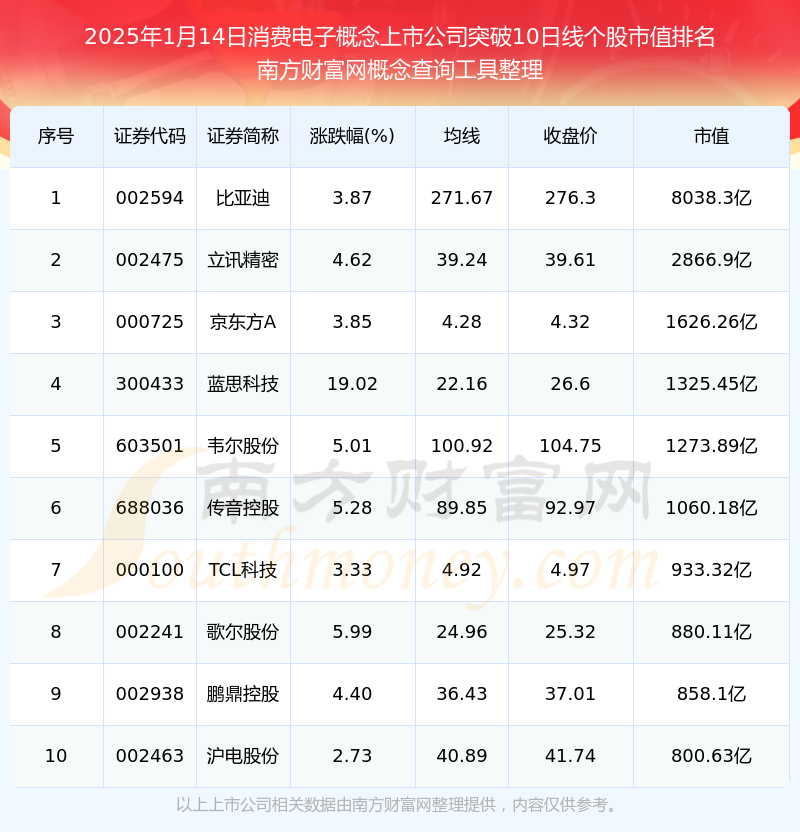The height and width of the screenshot is (832, 800).
Task: Click the footer disclaimer text
Action: pos(397,805)
